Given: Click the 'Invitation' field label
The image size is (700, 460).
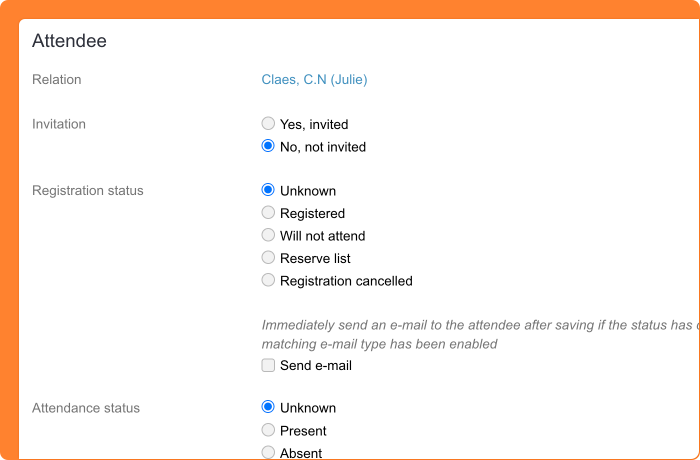Looking at the screenshot, I should (59, 124).
